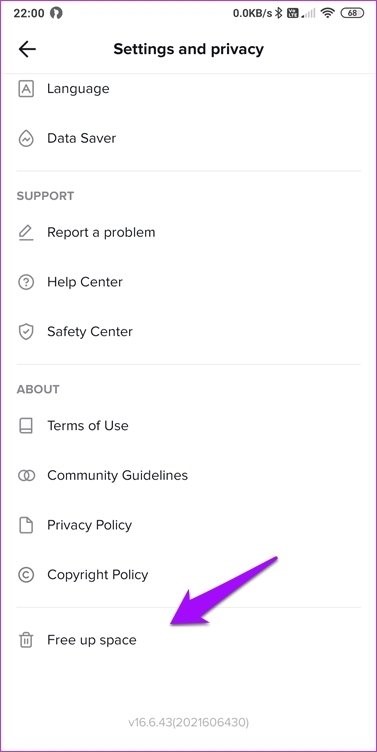Viewport: 377px width, 752px height.
Task: Click the Report a problem pencil icon
Action: tap(26, 233)
